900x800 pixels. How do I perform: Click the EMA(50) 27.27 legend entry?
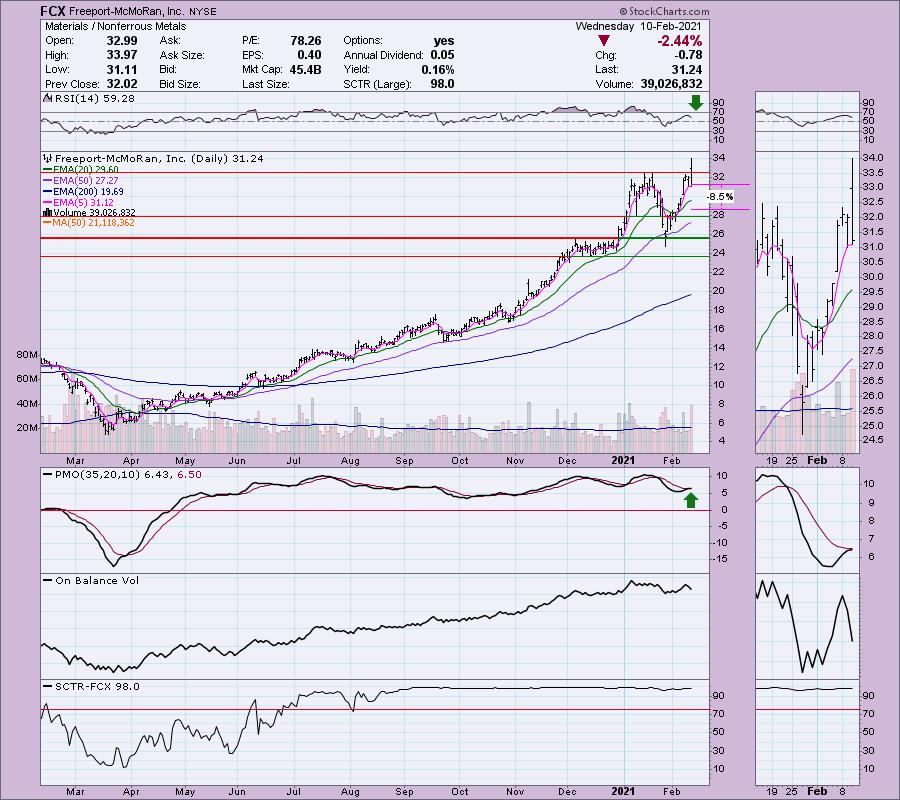[86, 180]
